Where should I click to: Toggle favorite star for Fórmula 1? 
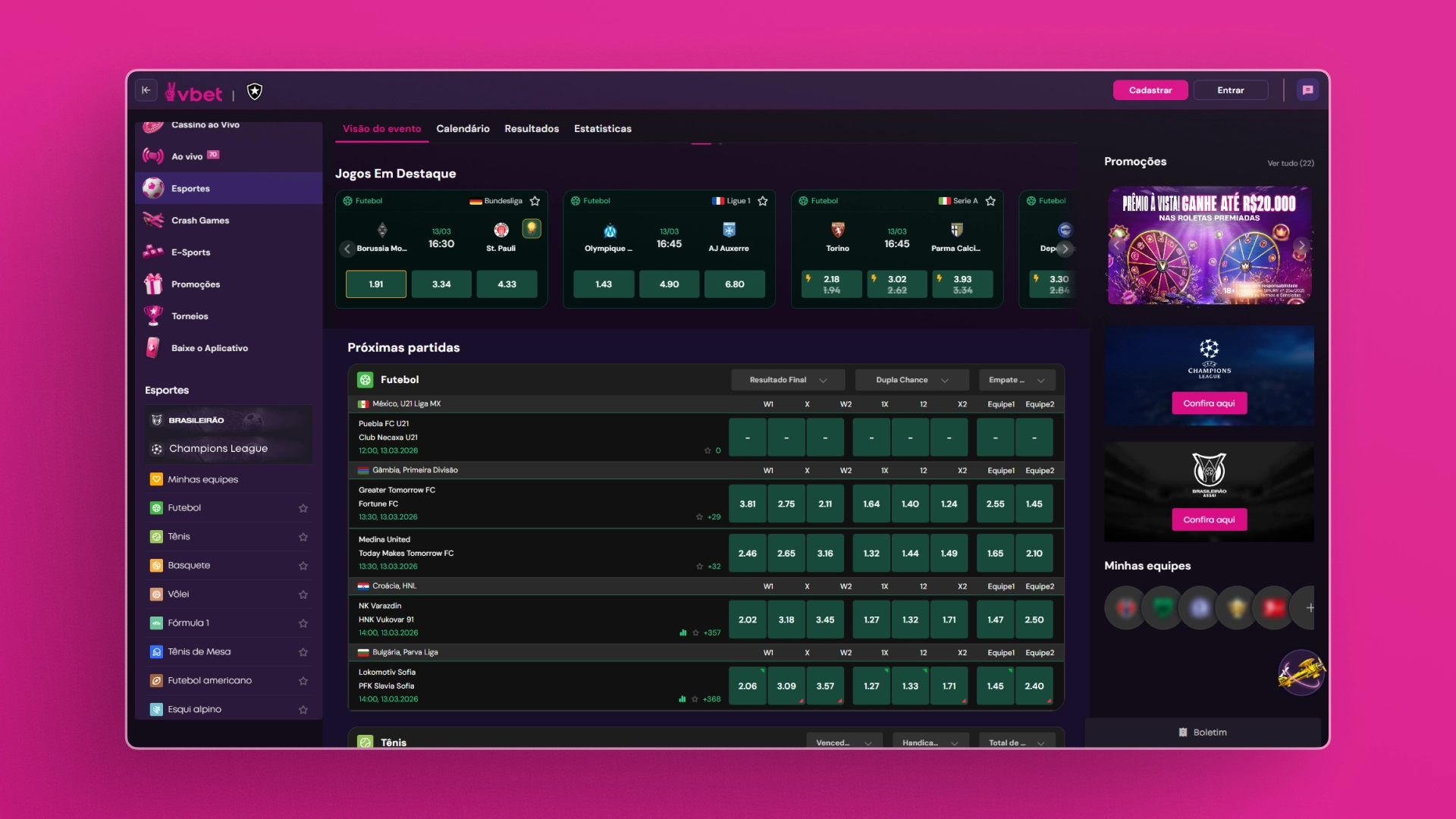click(x=303, y=623)
